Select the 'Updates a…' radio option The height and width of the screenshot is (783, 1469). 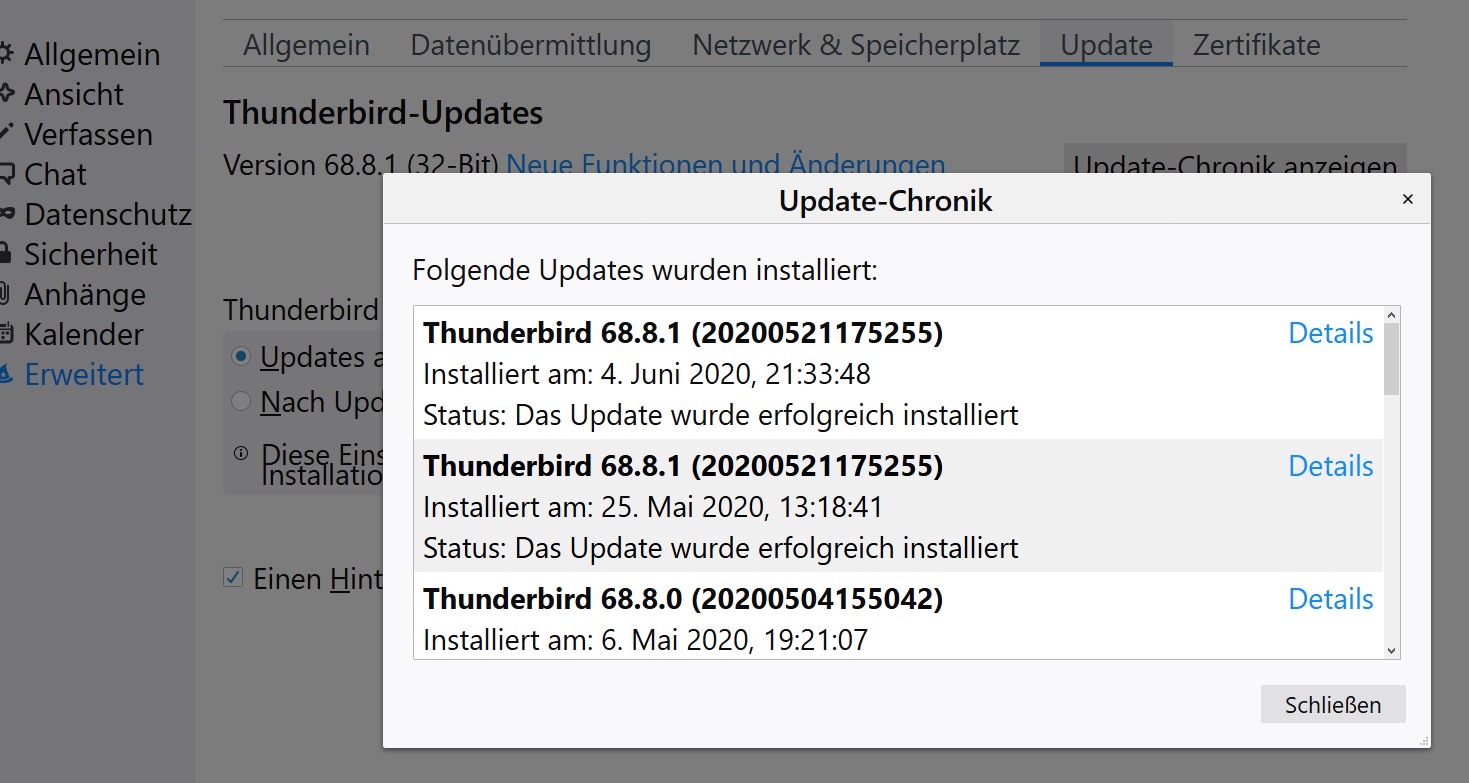click(x=241, y=356)
